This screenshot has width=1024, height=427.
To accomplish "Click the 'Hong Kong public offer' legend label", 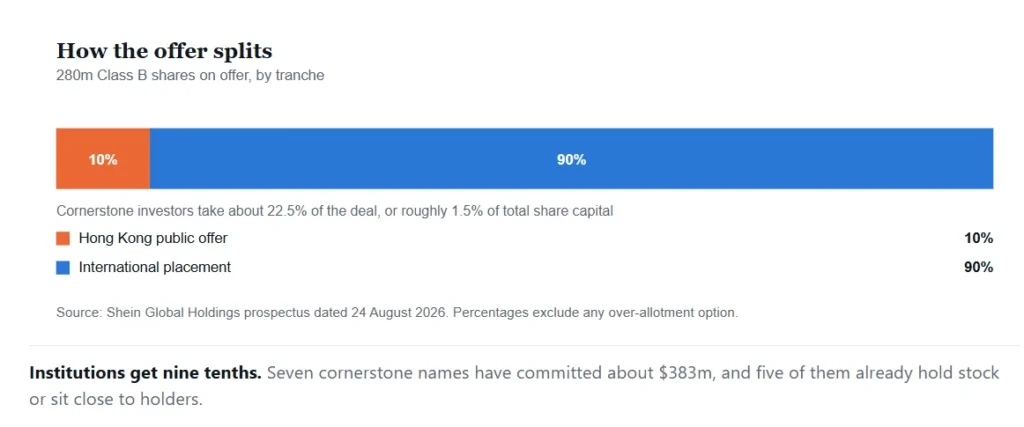I will coord(153,238).
